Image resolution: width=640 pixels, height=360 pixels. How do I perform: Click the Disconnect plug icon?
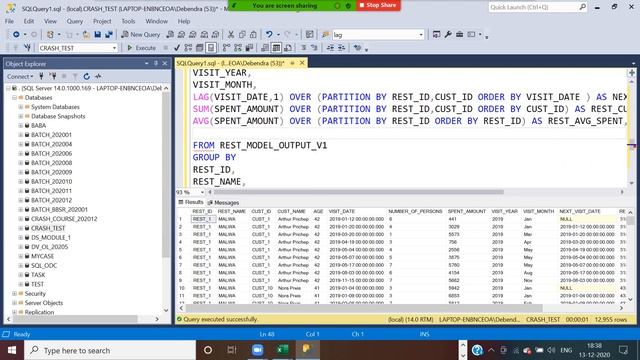coord(53,76)
